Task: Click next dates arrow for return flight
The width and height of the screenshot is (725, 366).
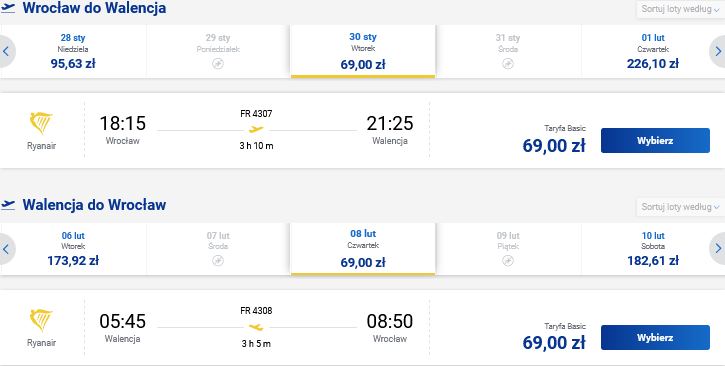Action: coord(718,249)
